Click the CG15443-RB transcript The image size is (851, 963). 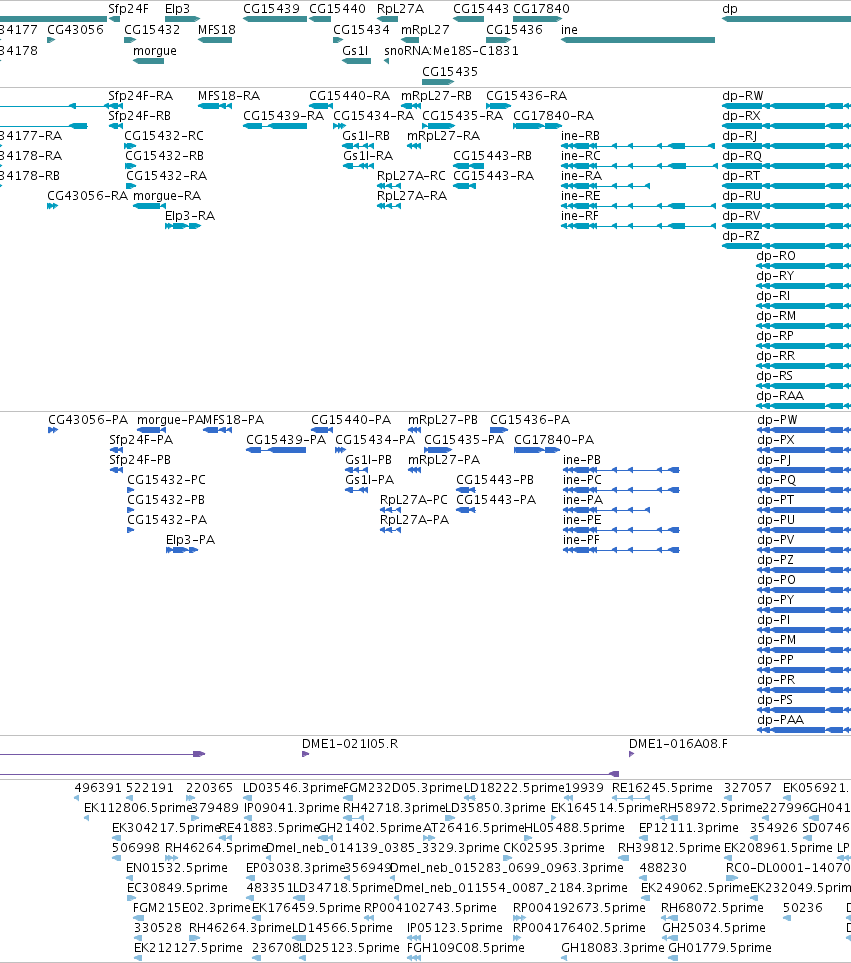[469, 166]
